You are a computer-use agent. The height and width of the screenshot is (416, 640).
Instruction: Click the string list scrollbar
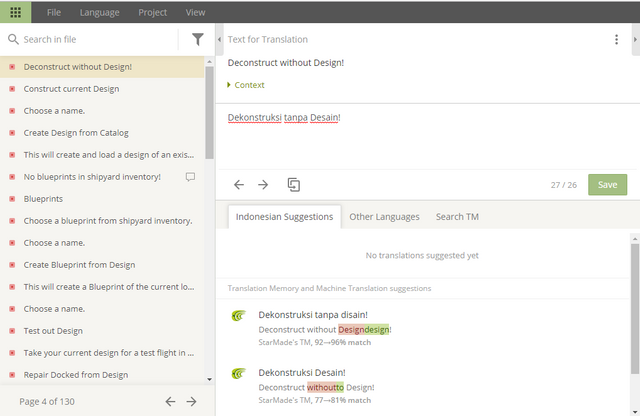[x=209, y=110]
